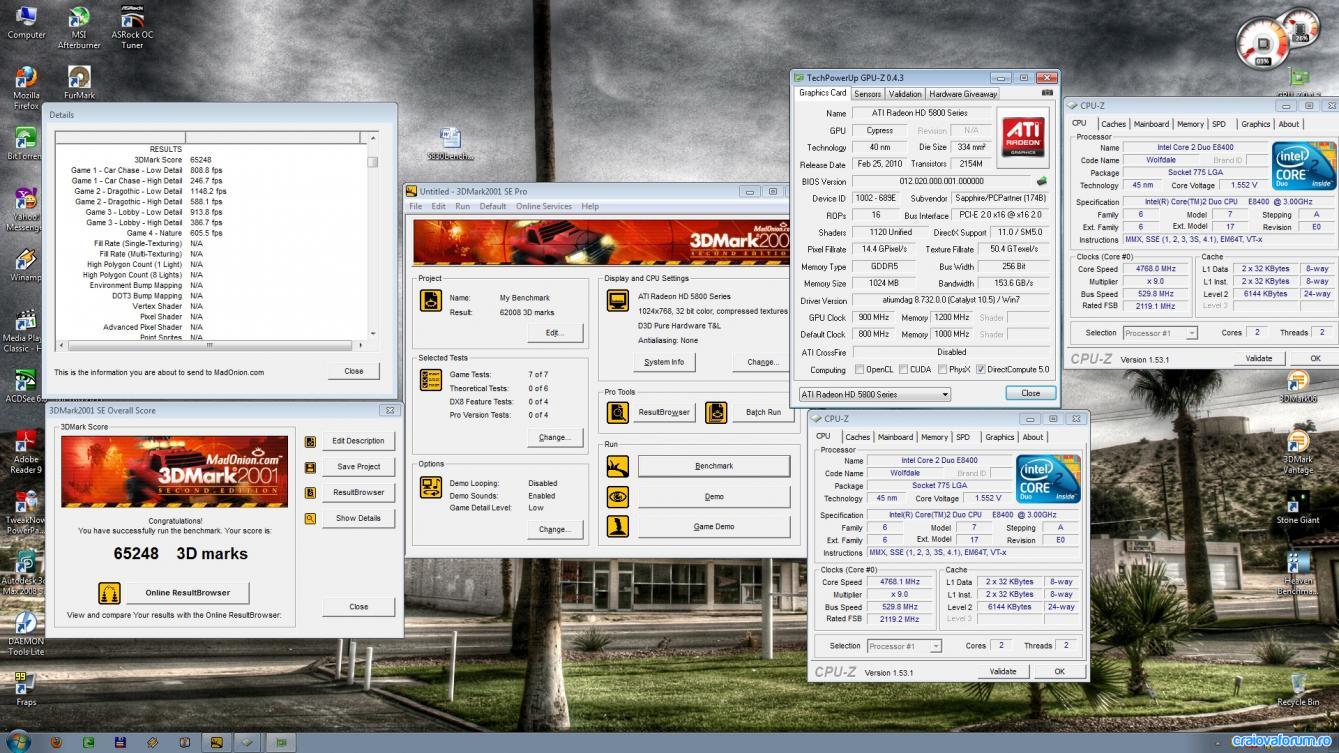Screen dimensions: 1339x753
Task: Select the Stone Giant desktop icon
Action: coord(1298,507)
